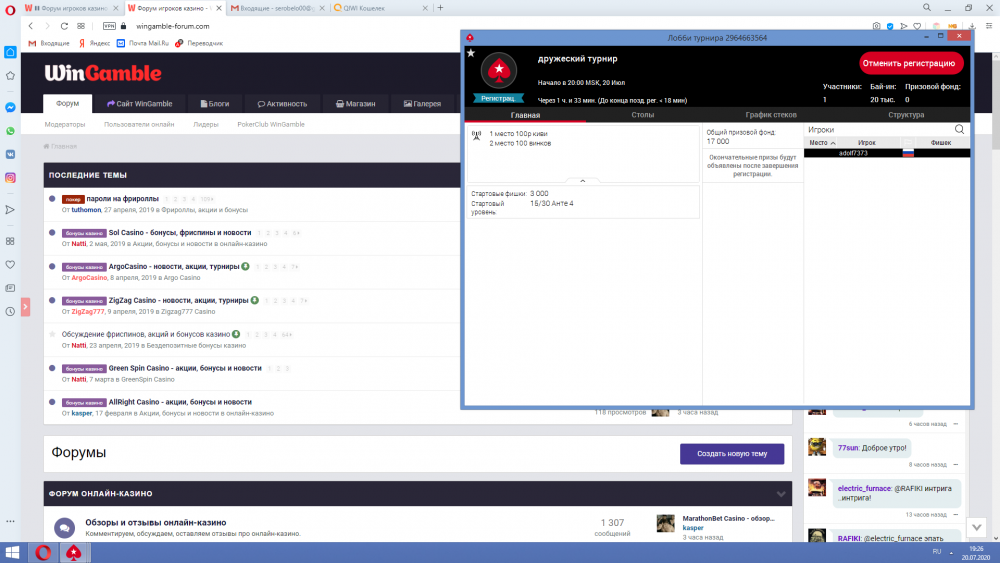Click the Игроки search input field
This screenshot has height=563, width=1000.
tap(878, 129)
